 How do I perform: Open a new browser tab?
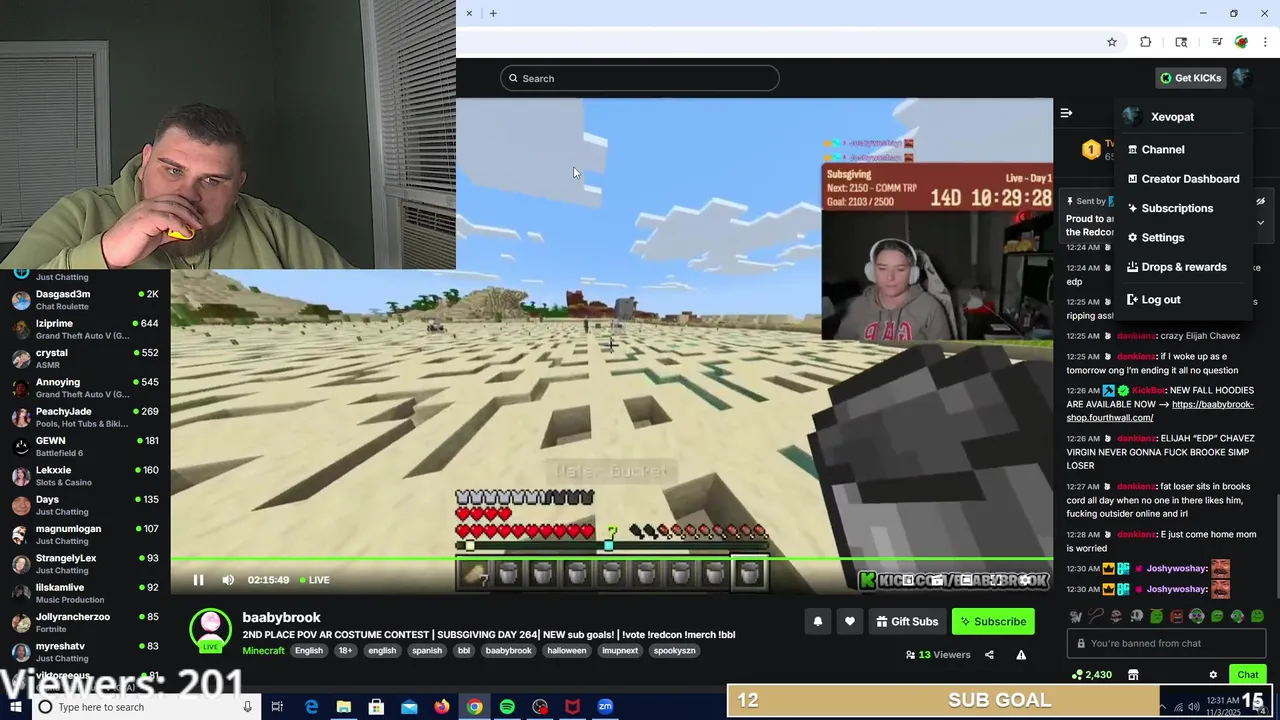(493, 13)
